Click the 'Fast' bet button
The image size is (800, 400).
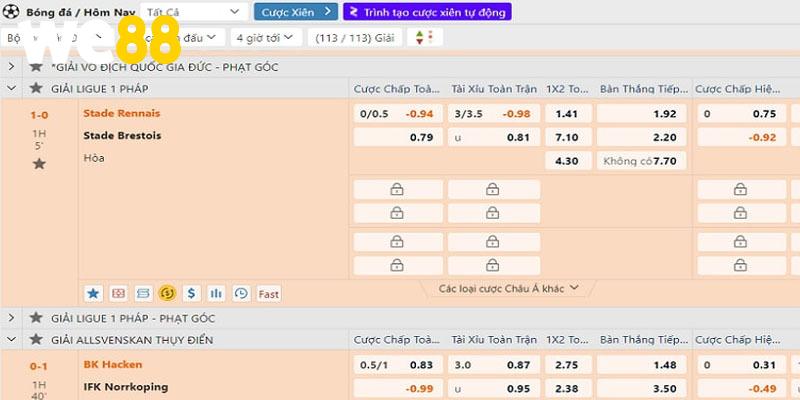(x=269, y=294)
